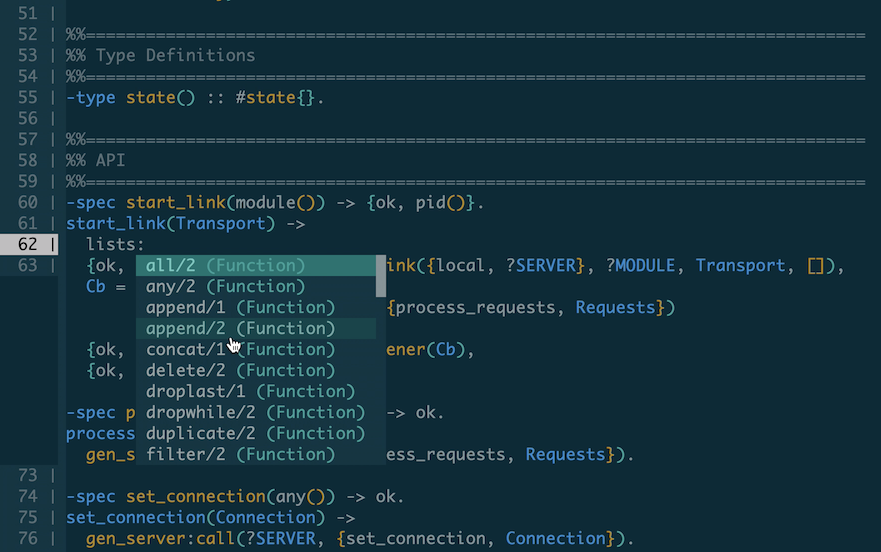Select append/2 function suggestion

coord(256,328)
